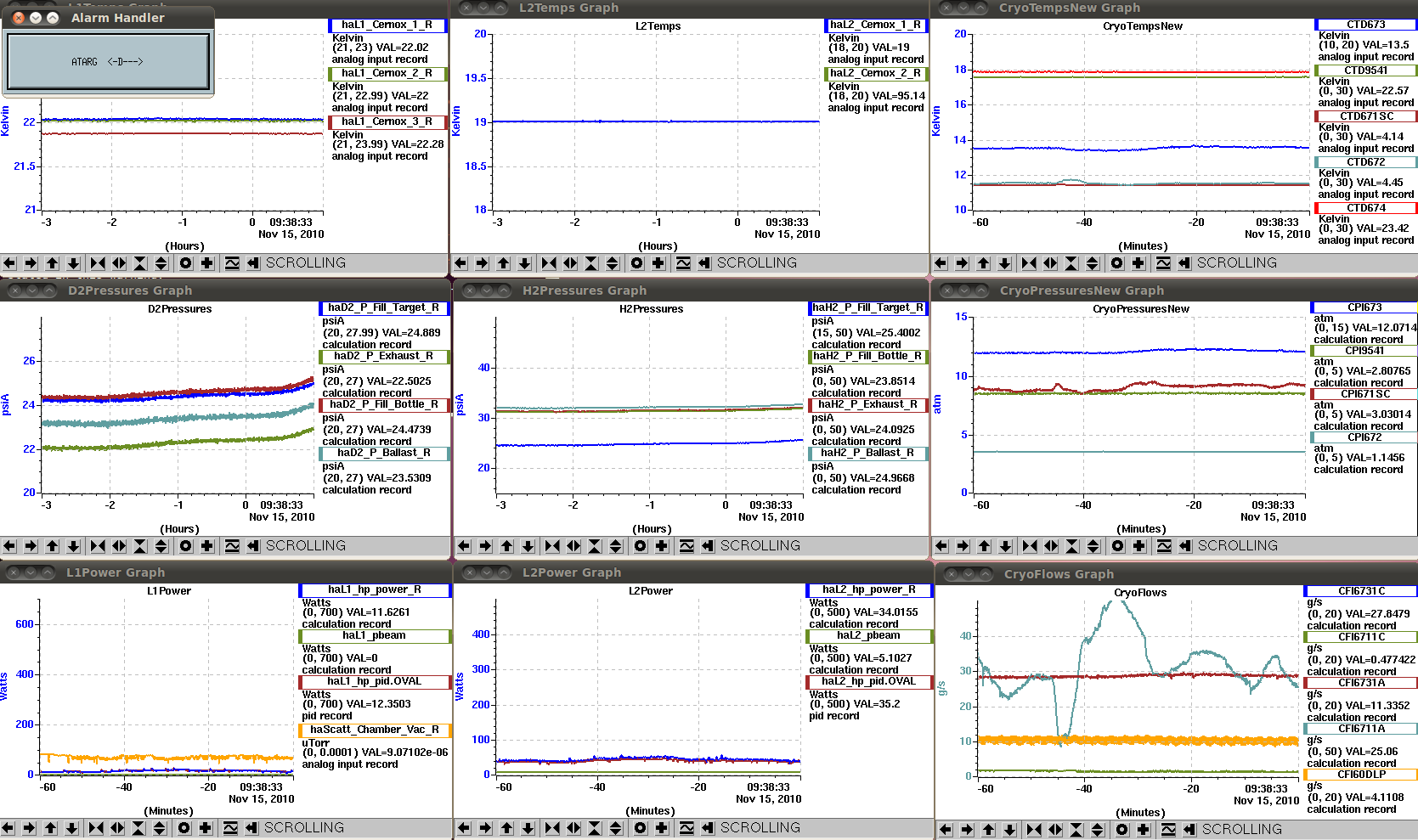Click arrow-with-bar icon in CryoFlows toolbar

[1189, 830]
